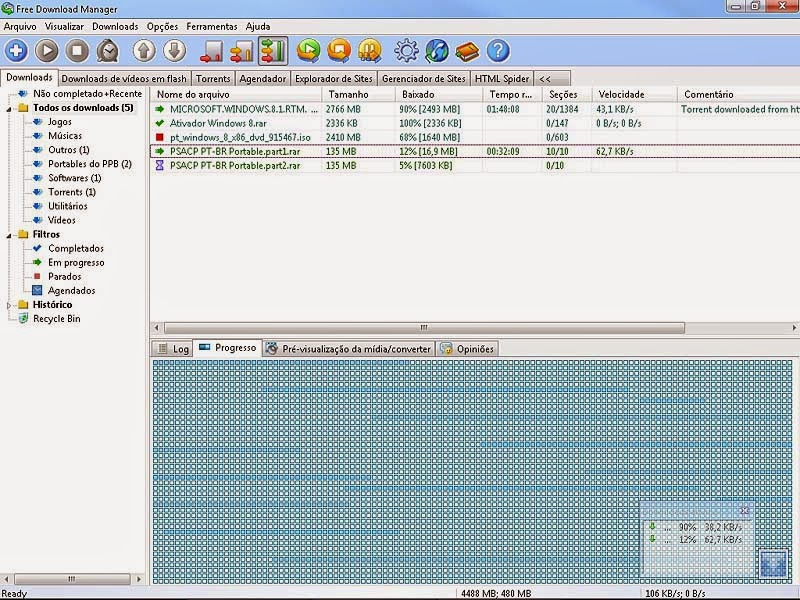Select the Portables do PPB (2) category
The width and height of the screenshot is (800, 600).
click(90, 164)
